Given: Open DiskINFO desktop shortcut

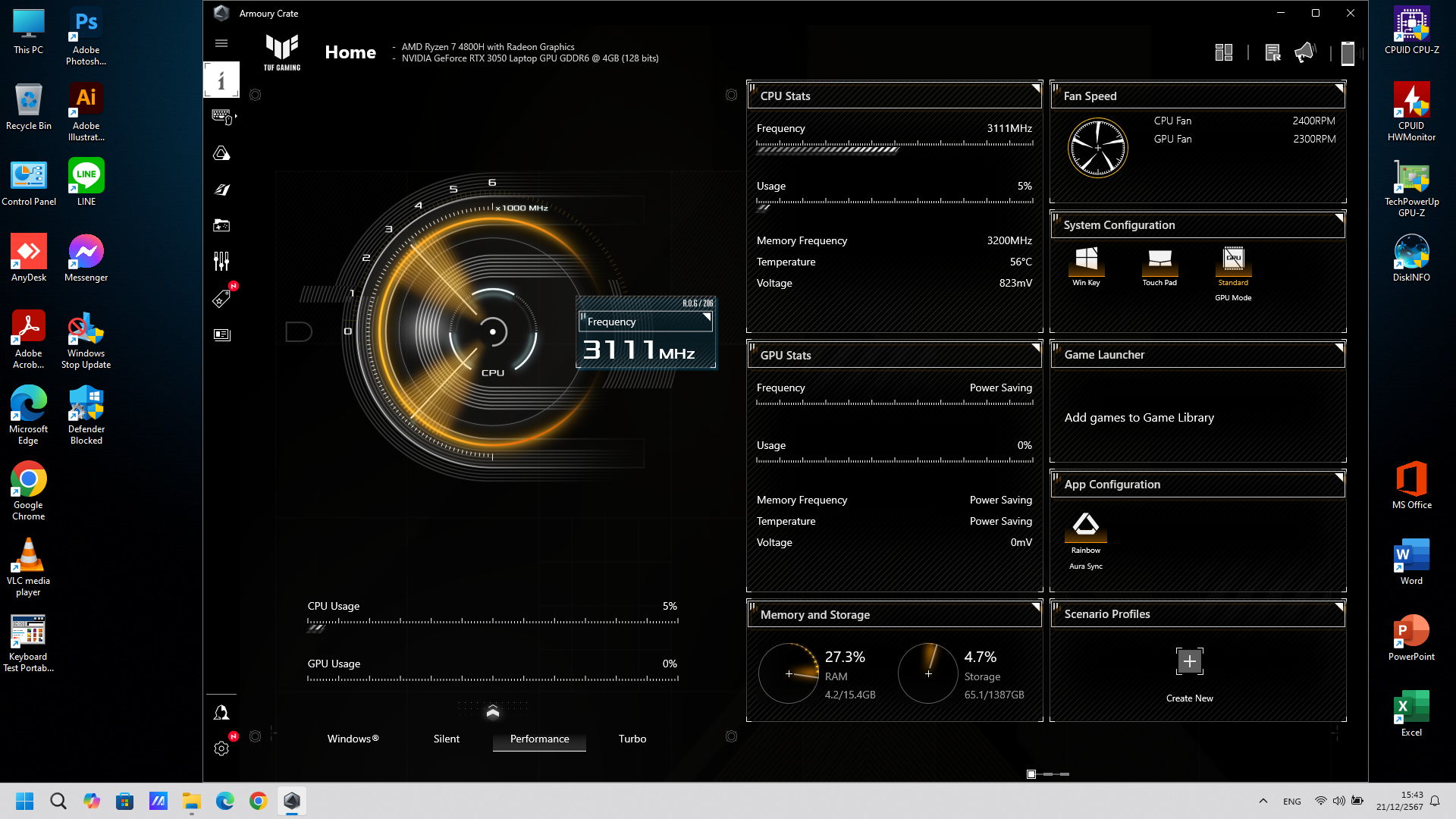Looking at the screenshot, I should click(x=1411, y=258).
